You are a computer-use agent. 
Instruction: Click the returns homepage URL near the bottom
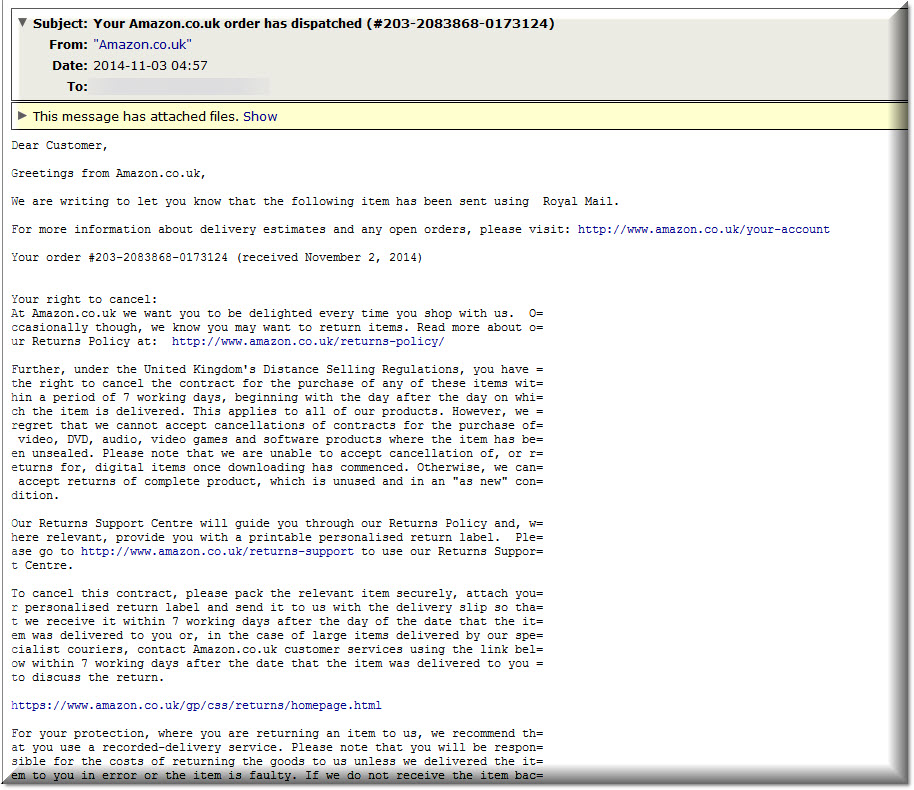(195, 704)
